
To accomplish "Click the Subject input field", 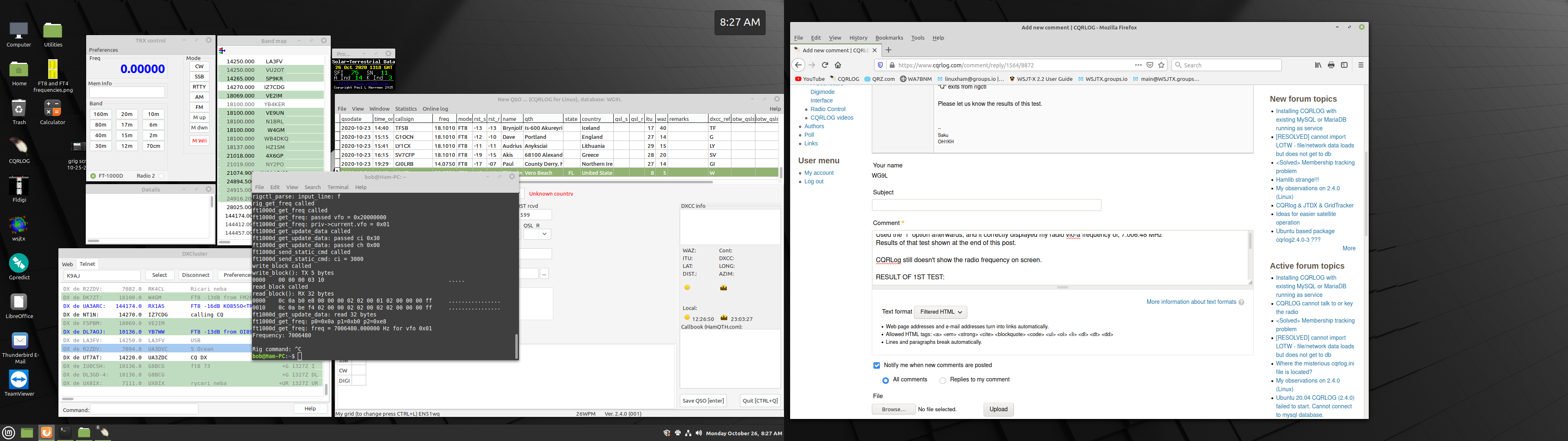I will tap(987, 205).
